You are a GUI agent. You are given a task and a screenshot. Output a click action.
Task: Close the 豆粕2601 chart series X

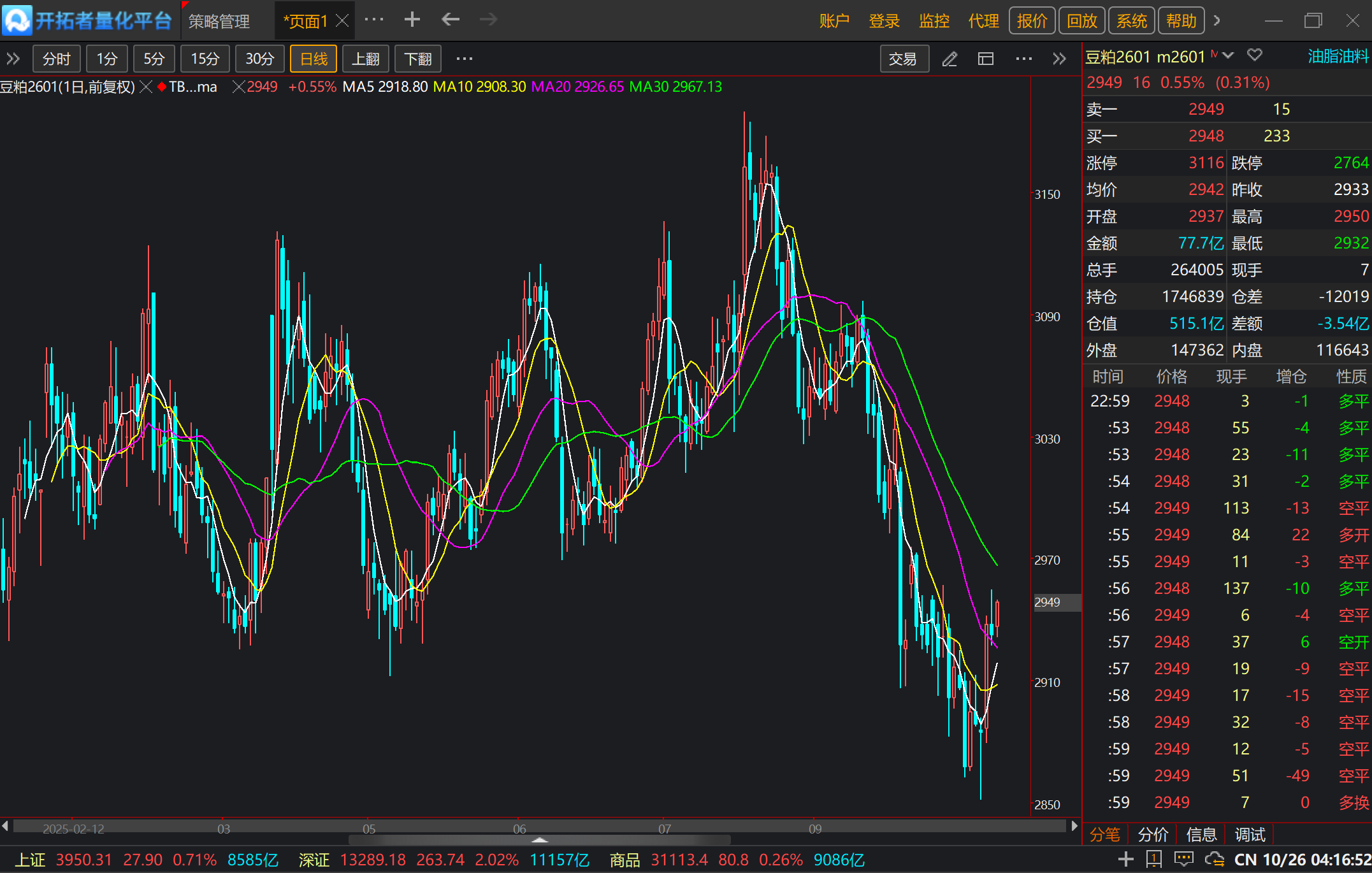pos(146,87)
